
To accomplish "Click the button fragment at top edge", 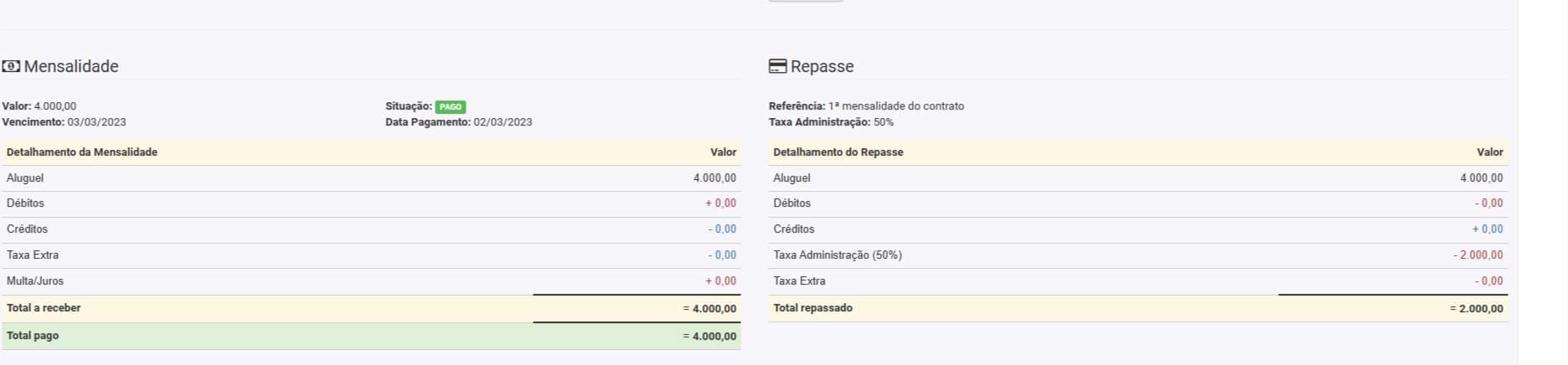I will point(806,1).
